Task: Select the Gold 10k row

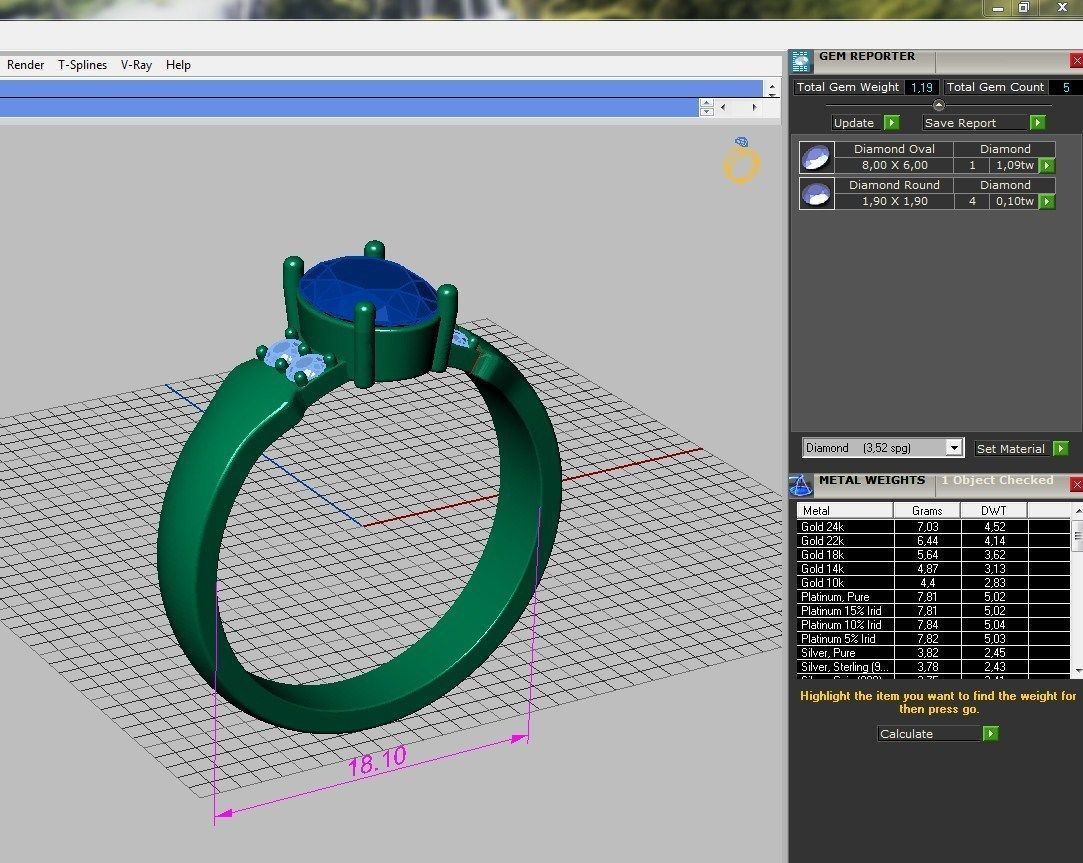Action: (x=933, y=582)
